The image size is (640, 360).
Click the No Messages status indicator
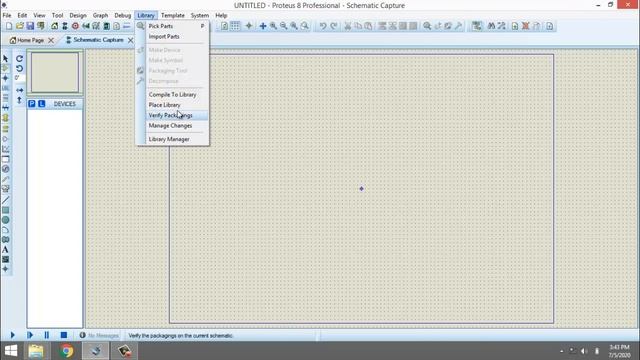pos(99,336)
